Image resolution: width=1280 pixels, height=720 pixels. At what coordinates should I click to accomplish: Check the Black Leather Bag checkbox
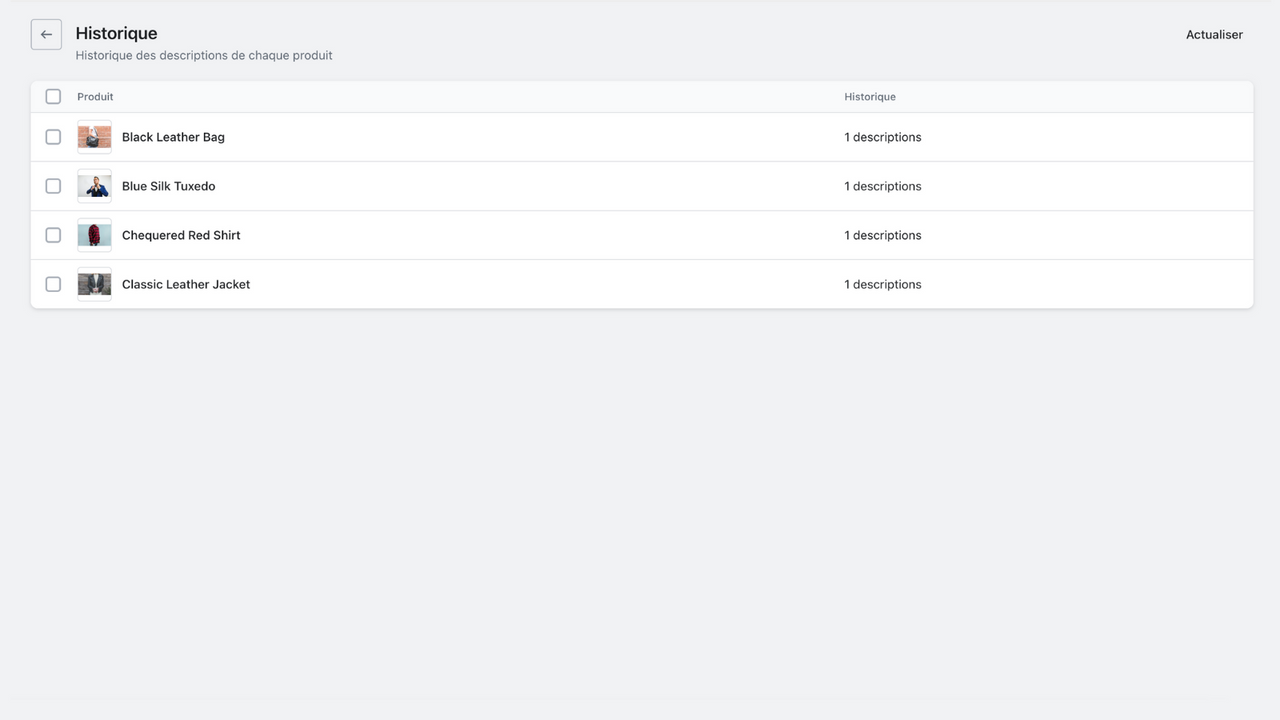[53, 137]
